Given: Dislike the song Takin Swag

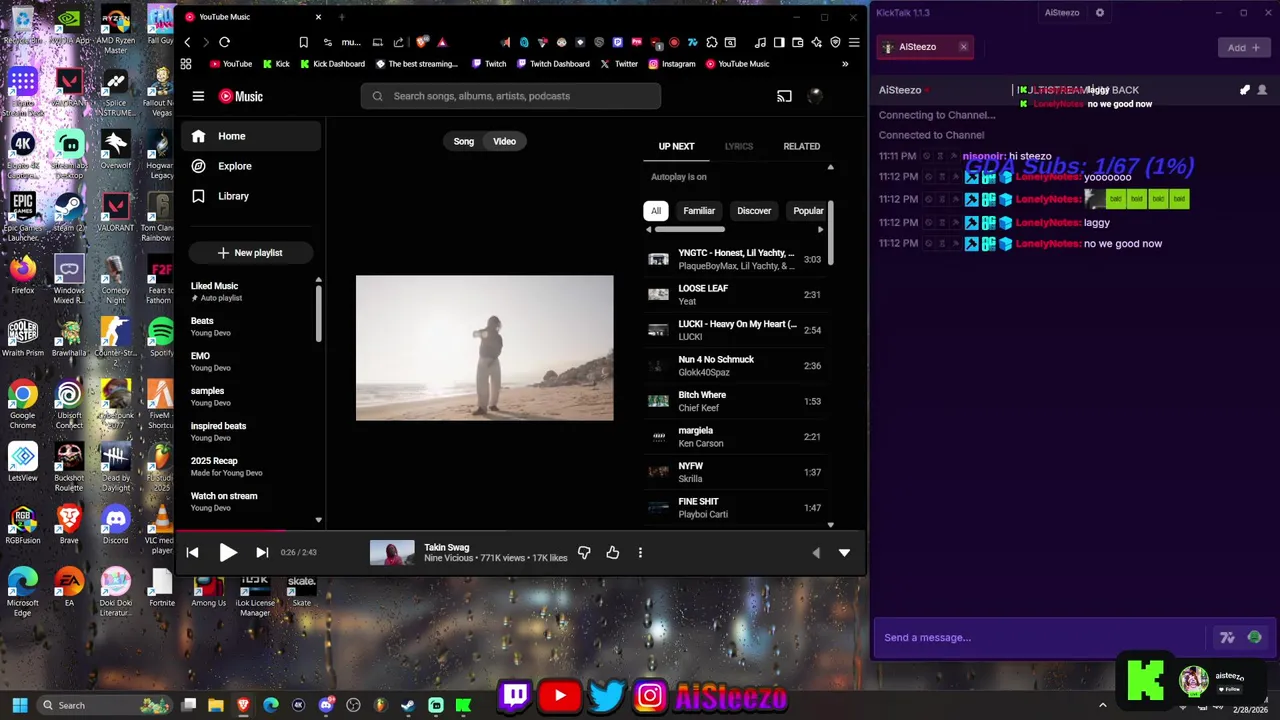Looking at the screenshot, I should pyautogui.click(x=584, y=552).
